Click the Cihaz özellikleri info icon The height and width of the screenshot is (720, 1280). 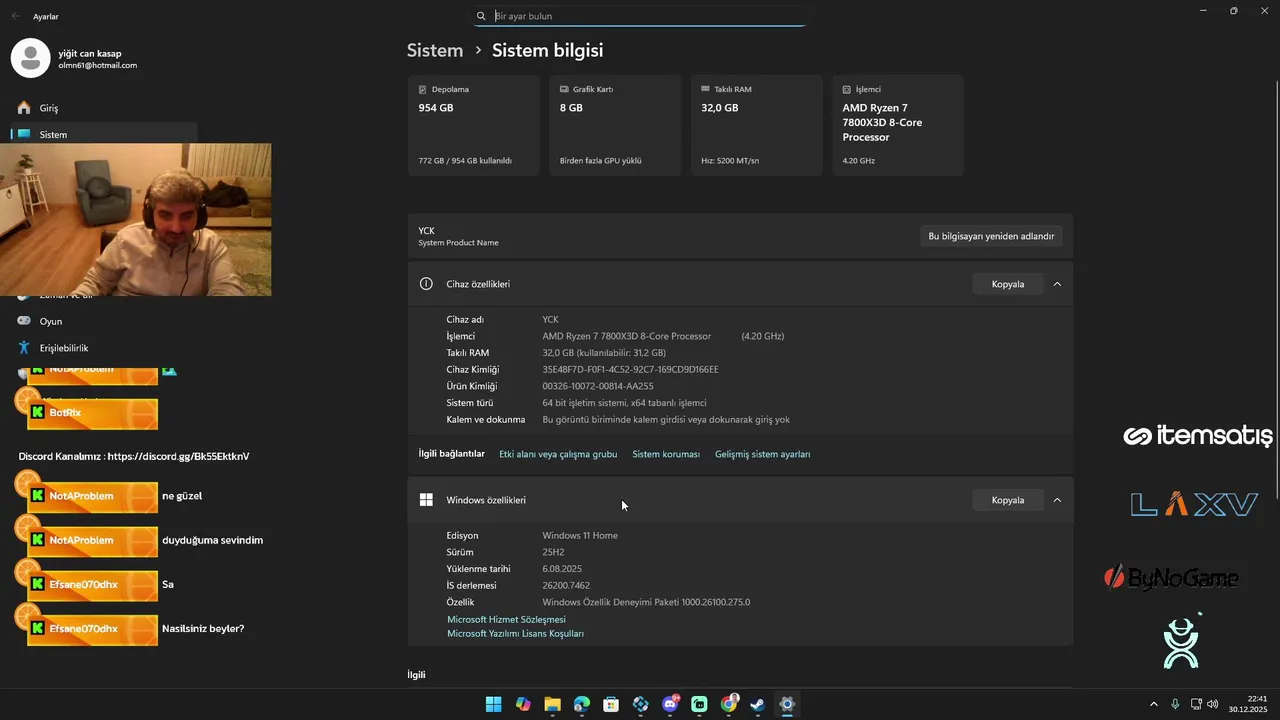[x=426, y=284]
